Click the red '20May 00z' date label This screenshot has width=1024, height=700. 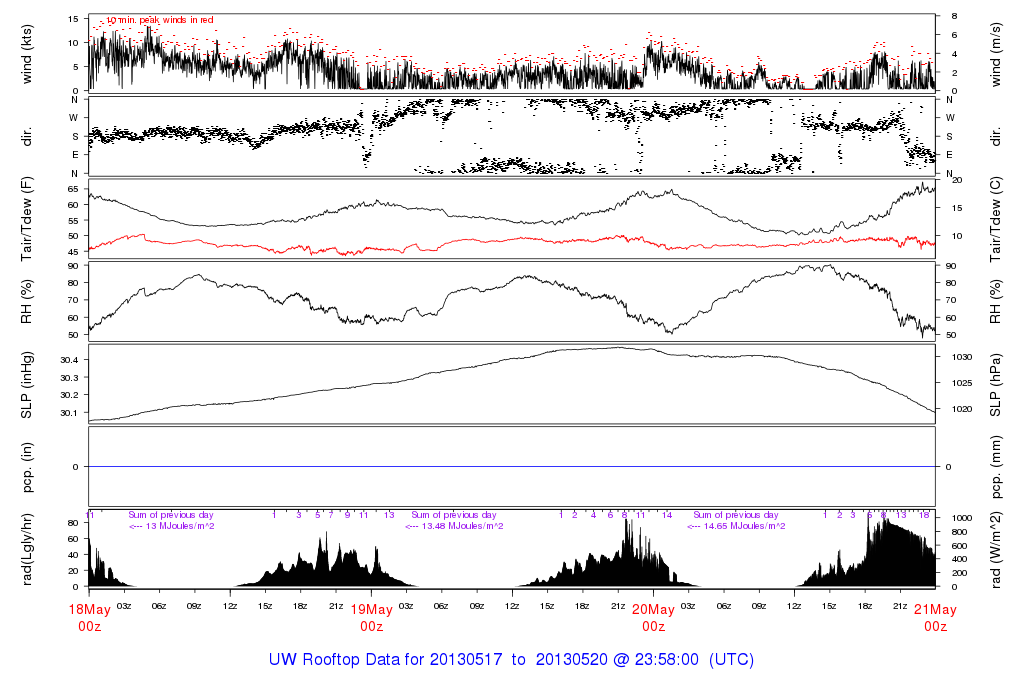pos(653,618)
